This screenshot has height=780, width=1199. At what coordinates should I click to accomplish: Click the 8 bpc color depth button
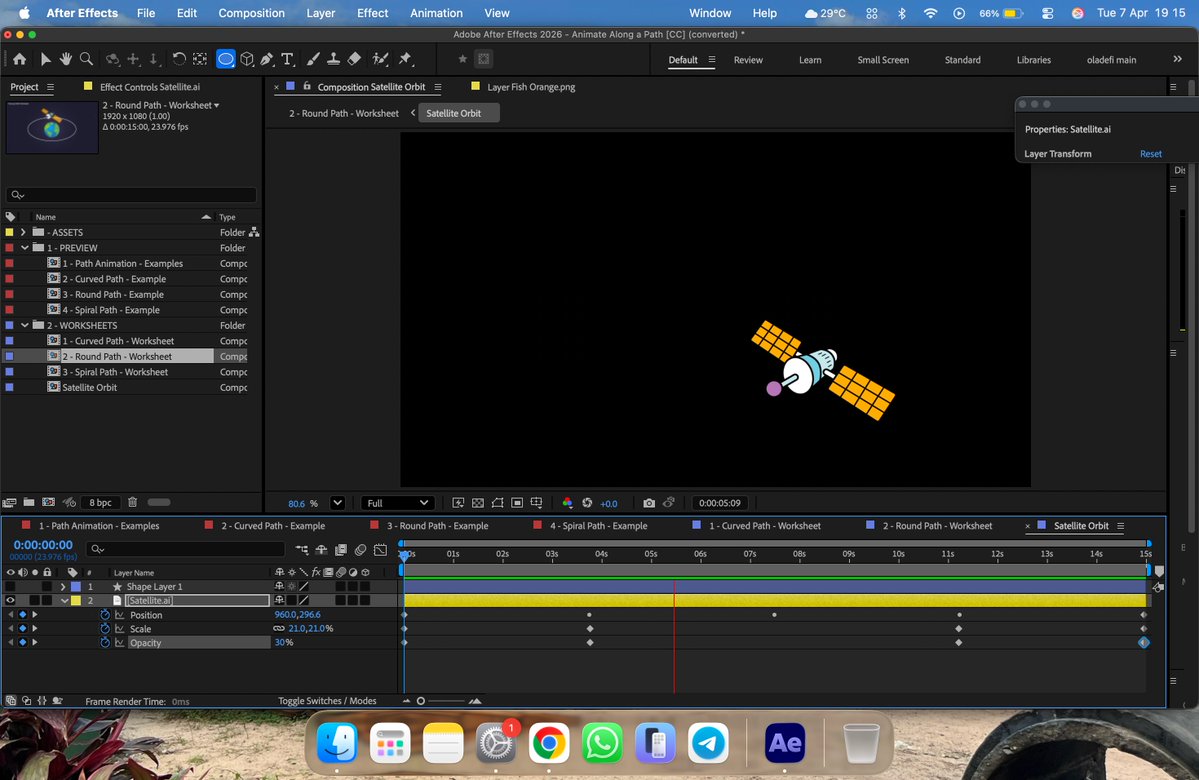[x=100, y=502]
